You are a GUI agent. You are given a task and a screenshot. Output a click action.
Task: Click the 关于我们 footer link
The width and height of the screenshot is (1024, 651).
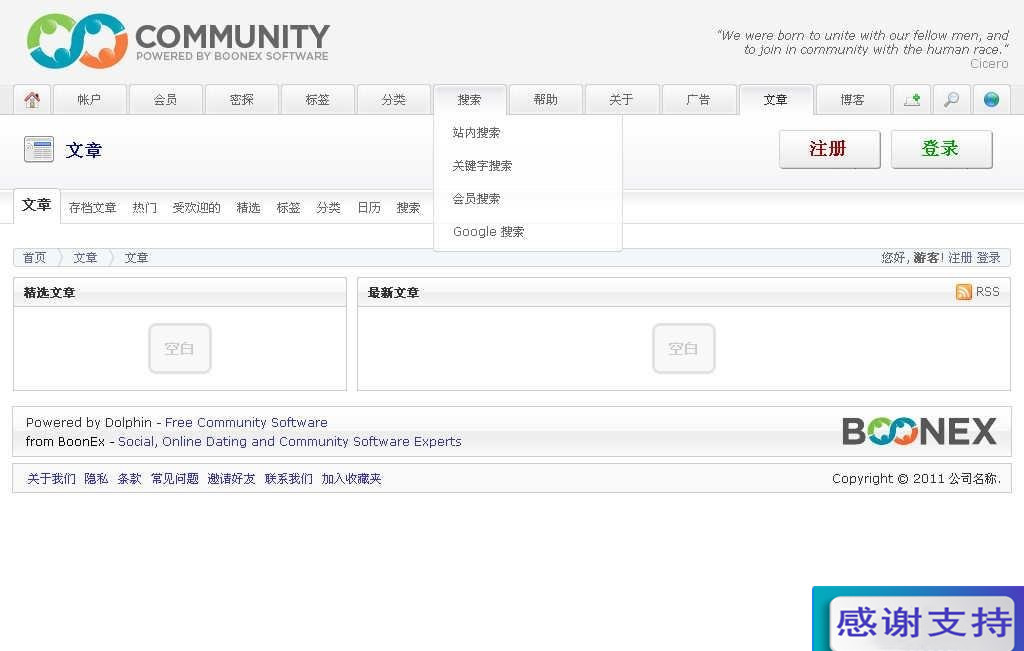click(x=51, y=479)
